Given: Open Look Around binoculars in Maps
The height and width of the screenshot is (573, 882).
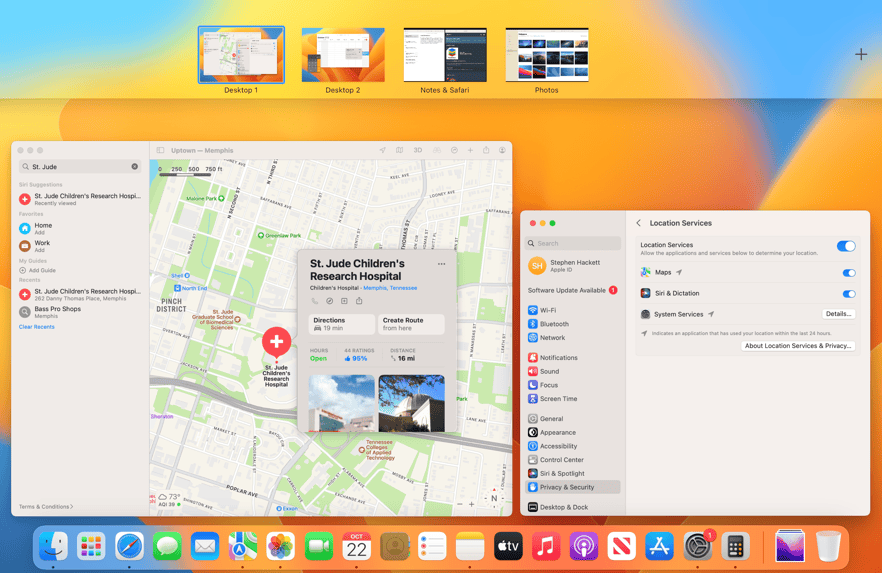Looking at the screenshot, I should click(x=436, y=150).
